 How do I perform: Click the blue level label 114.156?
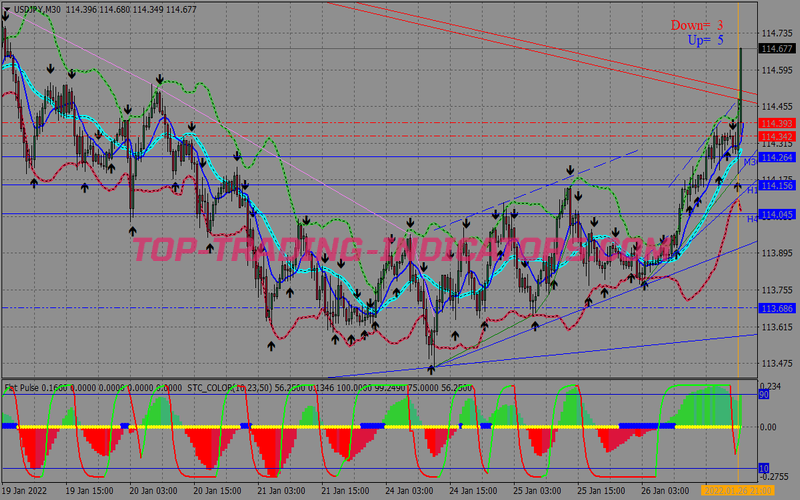click(x=777, y=186)
